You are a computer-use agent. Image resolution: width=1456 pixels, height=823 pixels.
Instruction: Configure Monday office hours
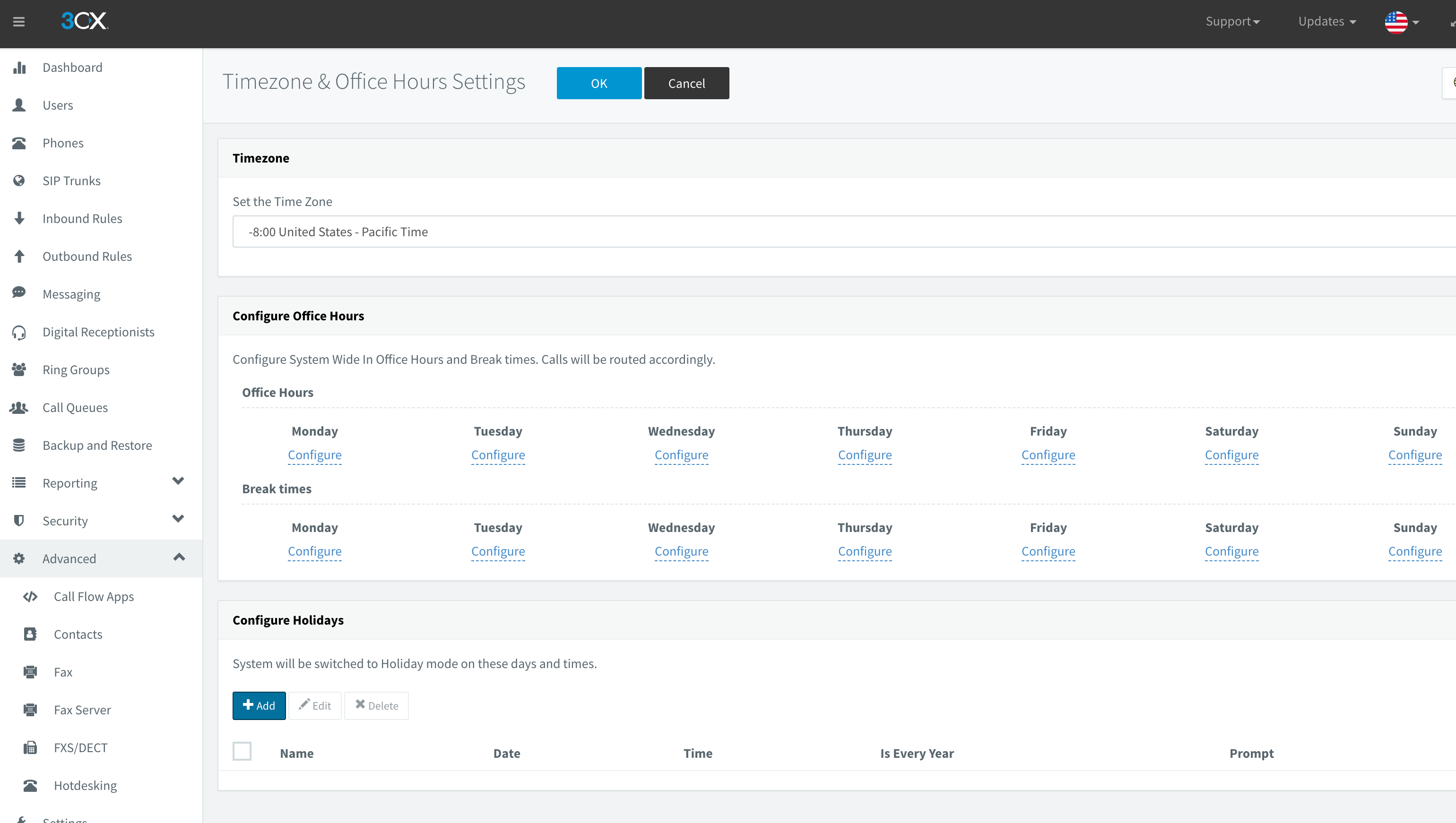pyautogui.click(x=314, y=454)
